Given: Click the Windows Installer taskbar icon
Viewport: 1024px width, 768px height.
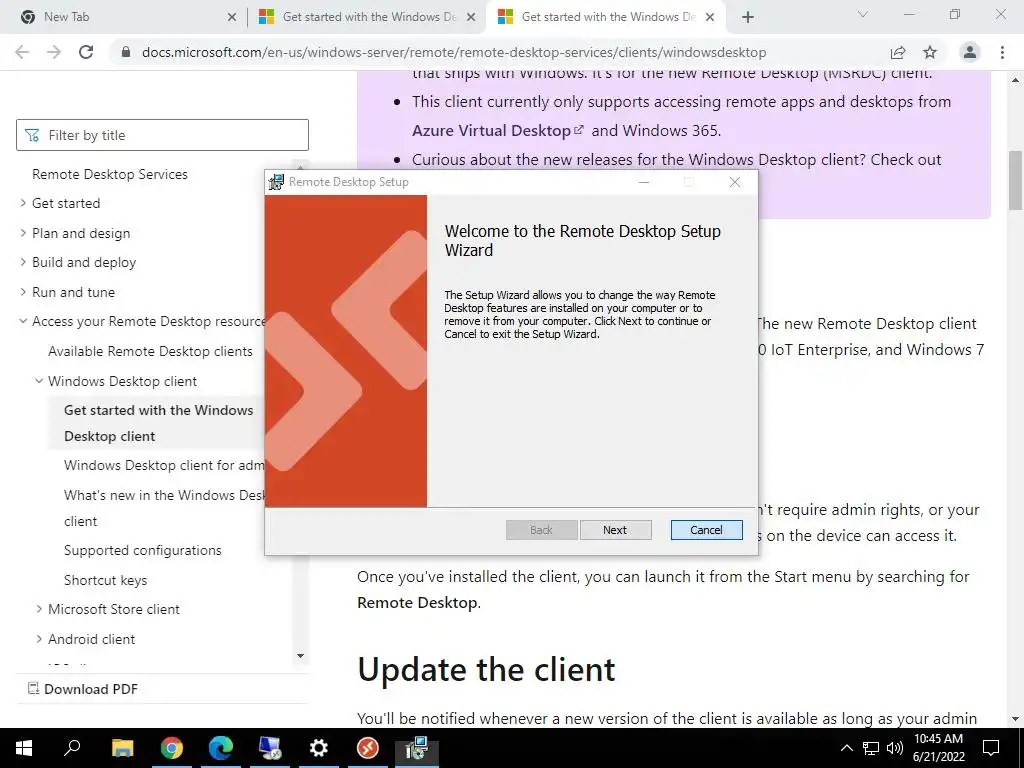Looking at the screenshot, I should [417, 748].
